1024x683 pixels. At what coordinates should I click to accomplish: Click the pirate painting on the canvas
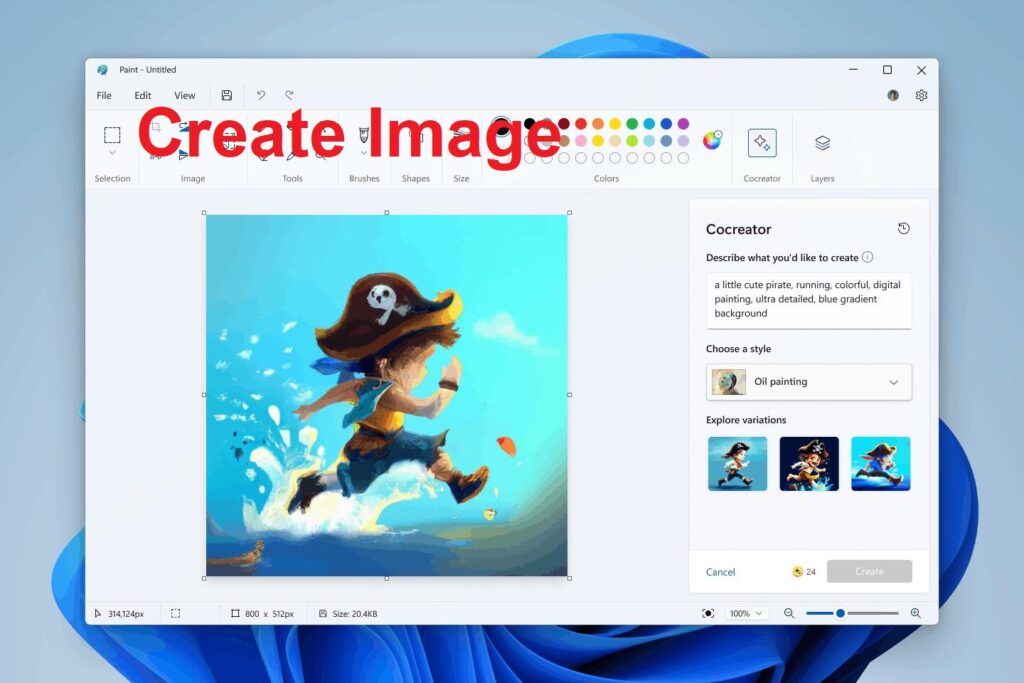click(387, 395)
